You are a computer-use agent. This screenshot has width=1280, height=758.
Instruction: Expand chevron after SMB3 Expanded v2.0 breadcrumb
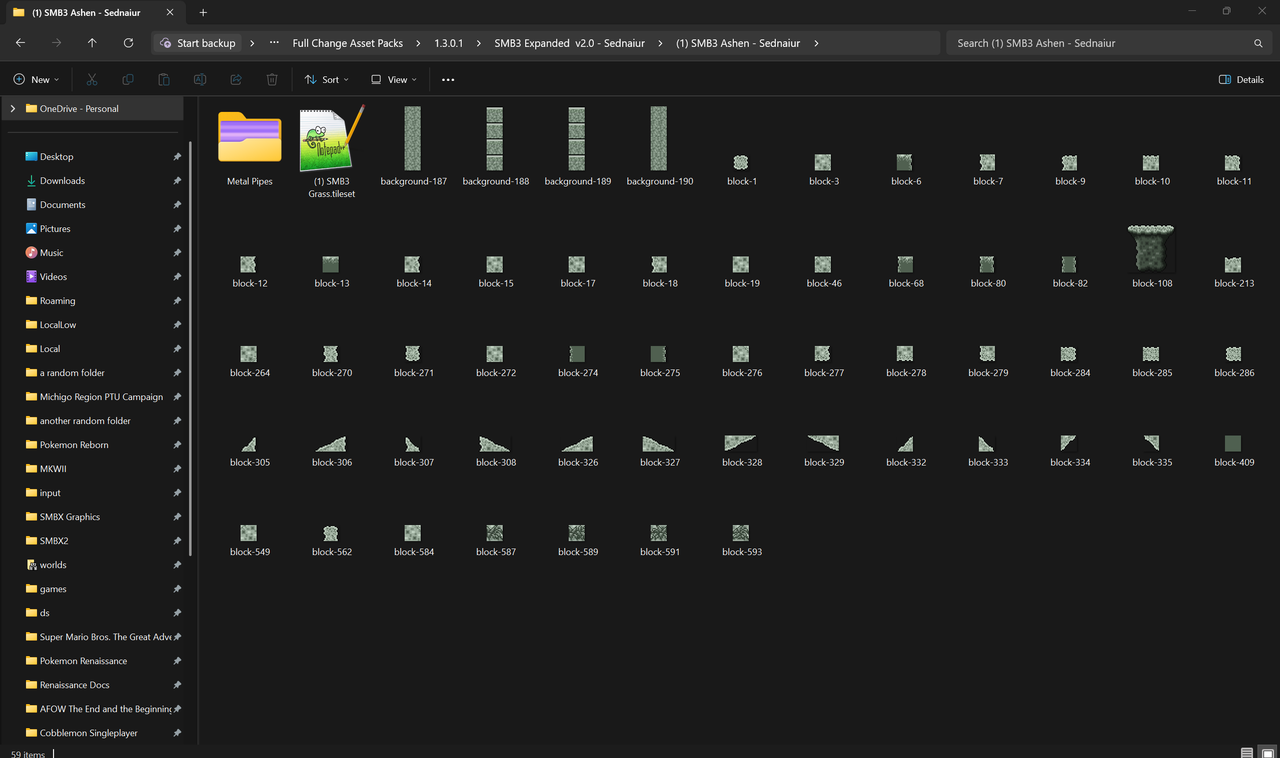(x=661, y=43)
